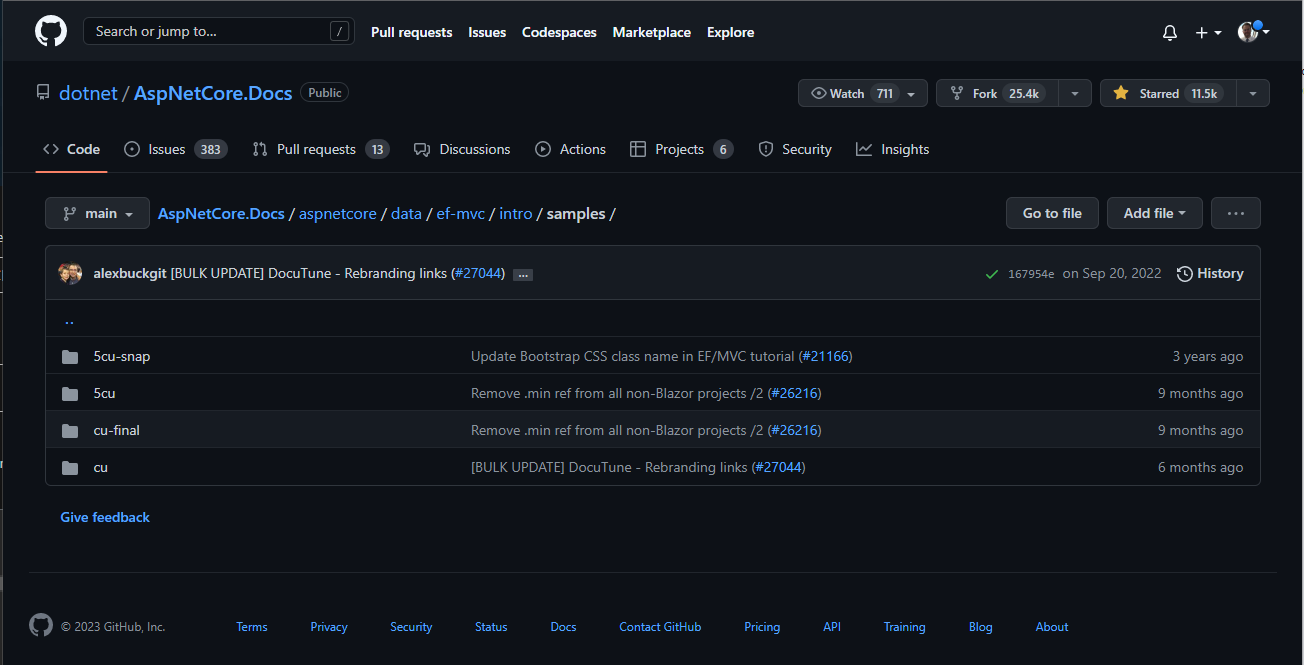Screen dimensions: 1304x665
Task: Open pull request #27044 in commit header
Action: click(x=478, y=273)
